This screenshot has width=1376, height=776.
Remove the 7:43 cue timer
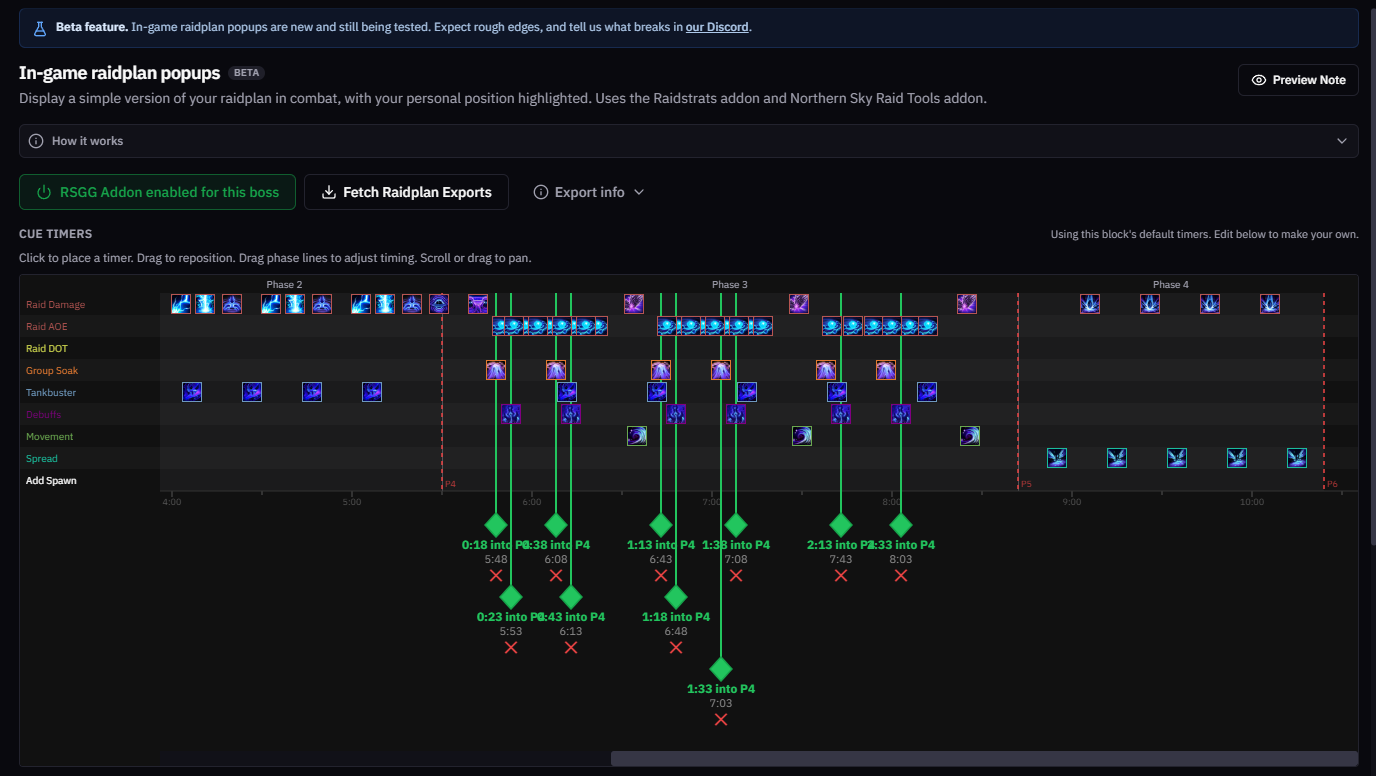click(x=841, y=576)
